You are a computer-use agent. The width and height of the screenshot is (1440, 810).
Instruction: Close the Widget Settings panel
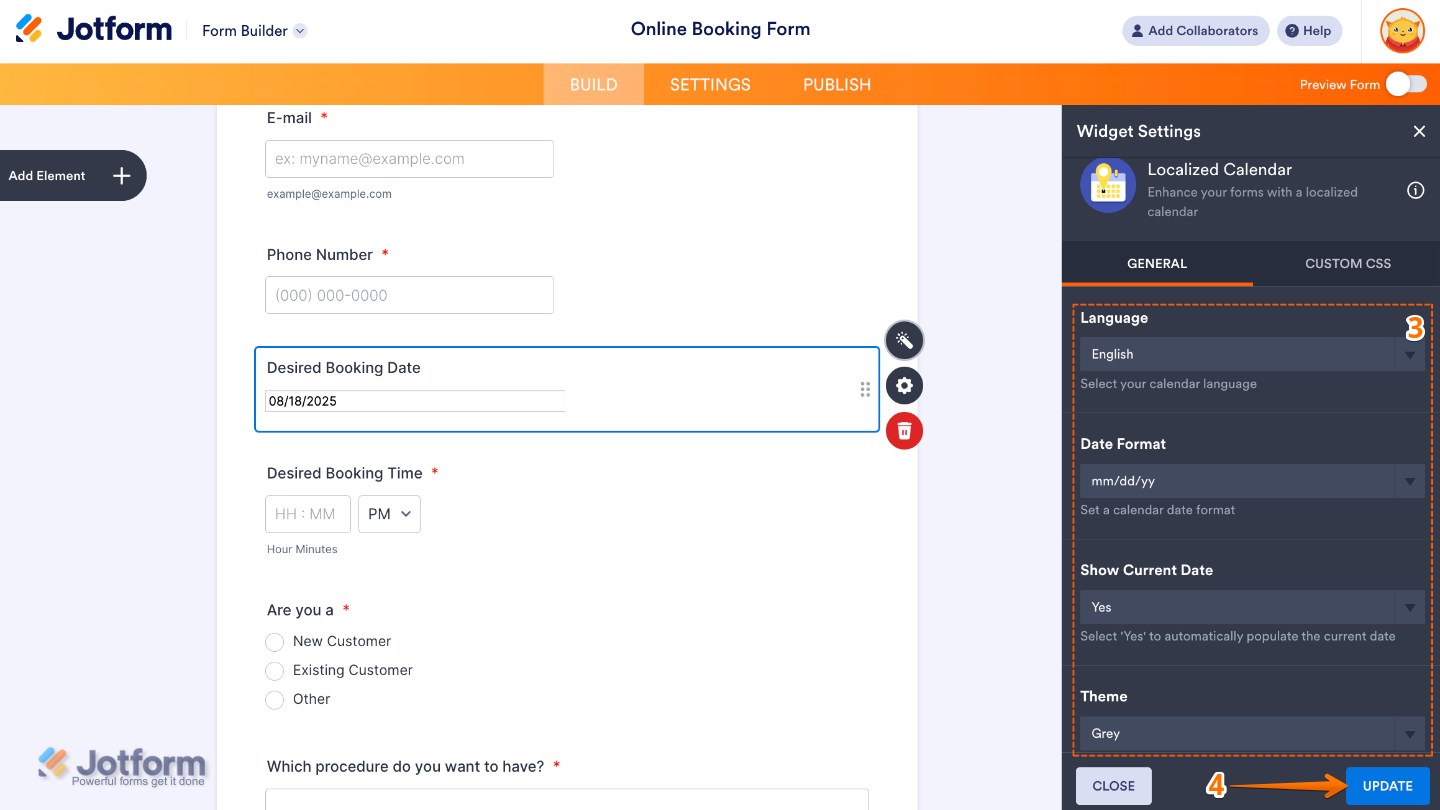coord(1419,131)
